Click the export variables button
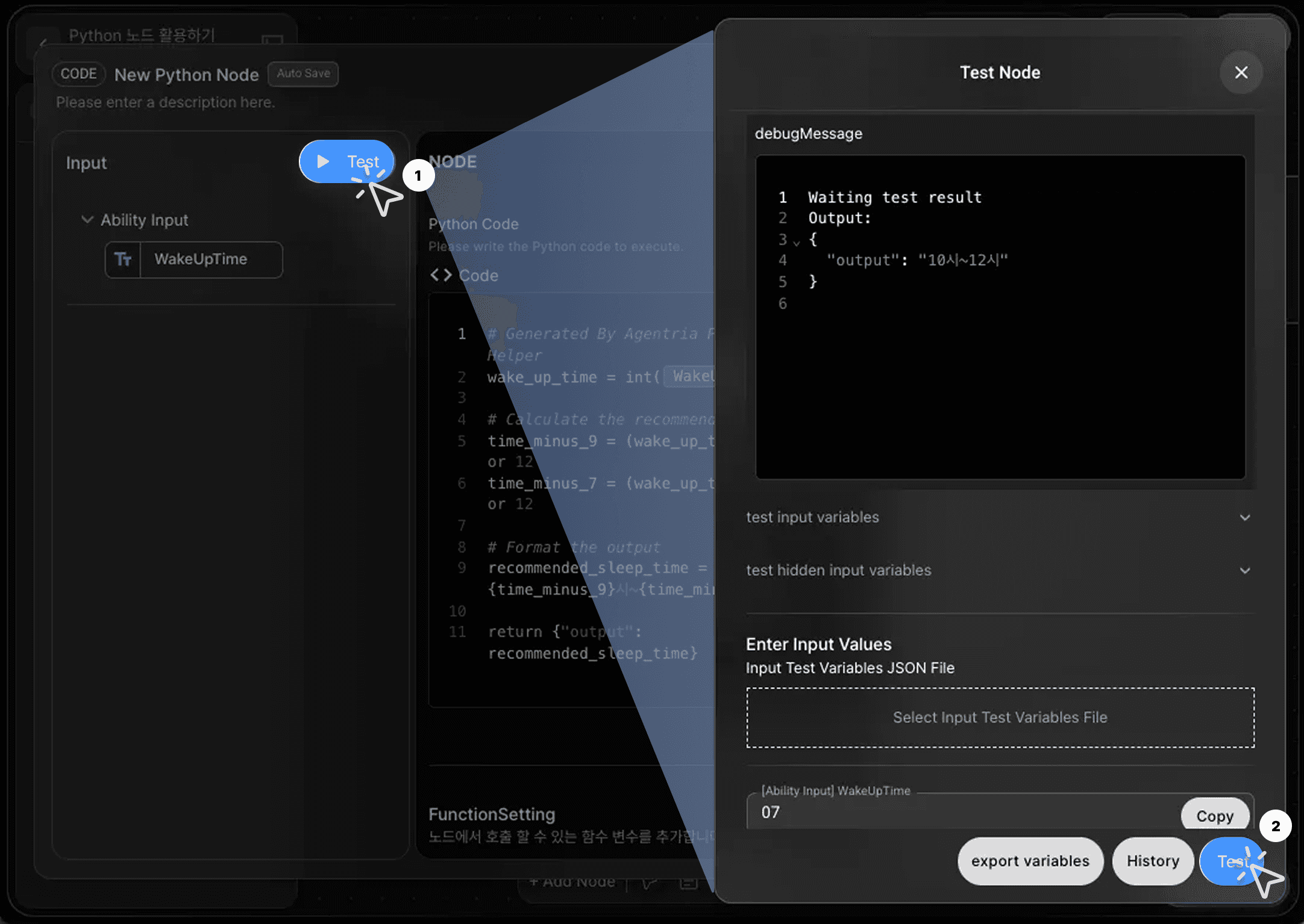This screenshot has width=1304, height=924. point(1030,861)
